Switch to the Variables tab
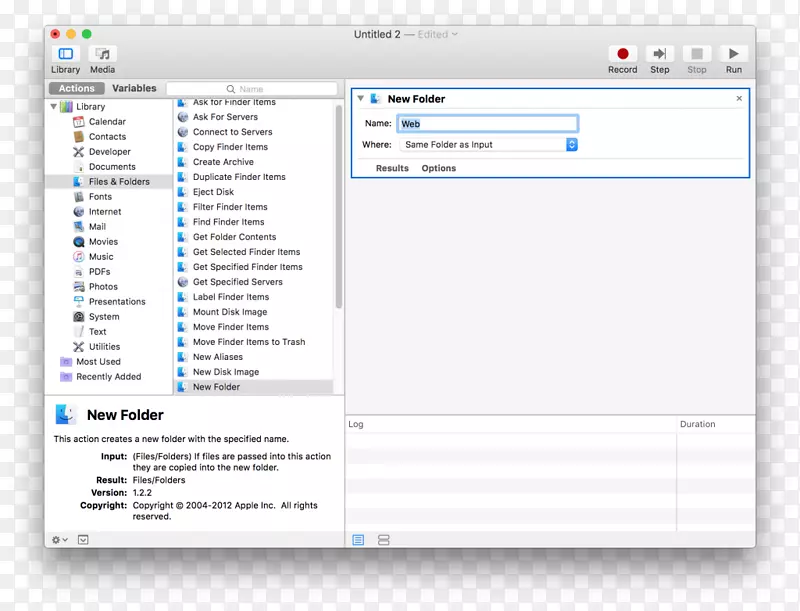Viewport: 800px width, 611px height. click(x=133, y=87)
